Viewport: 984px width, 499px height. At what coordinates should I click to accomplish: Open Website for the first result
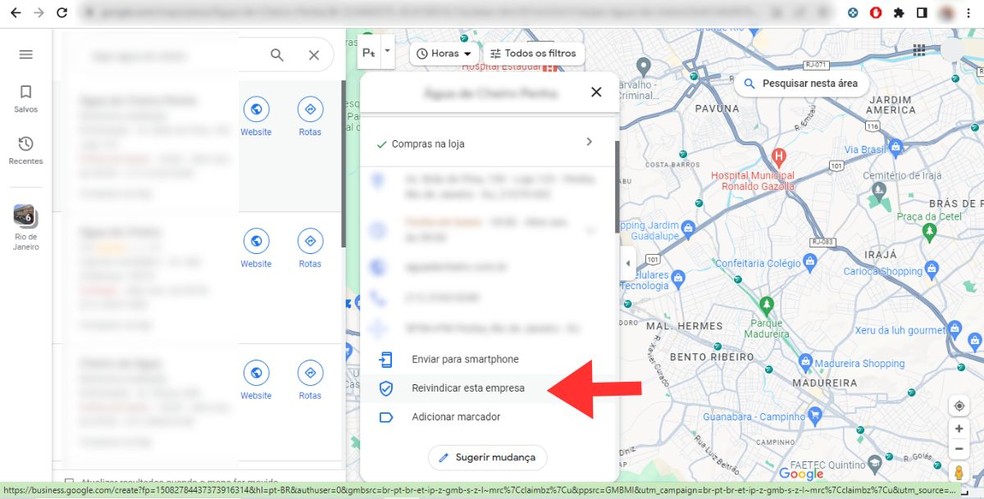256,117
